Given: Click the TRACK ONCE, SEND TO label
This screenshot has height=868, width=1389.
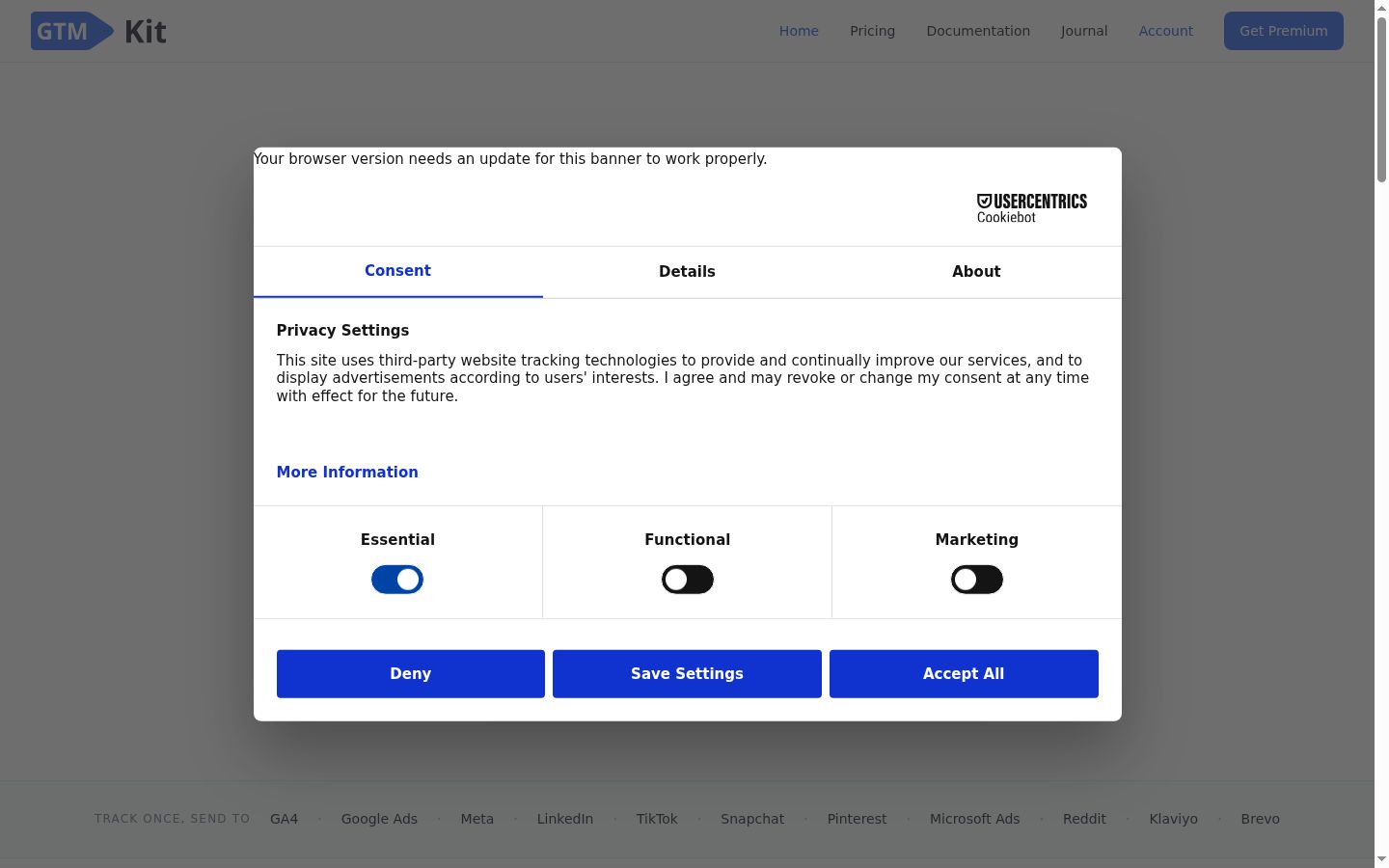Looking at the screenshot, I should pyautogui.click(x=172, y=819).
